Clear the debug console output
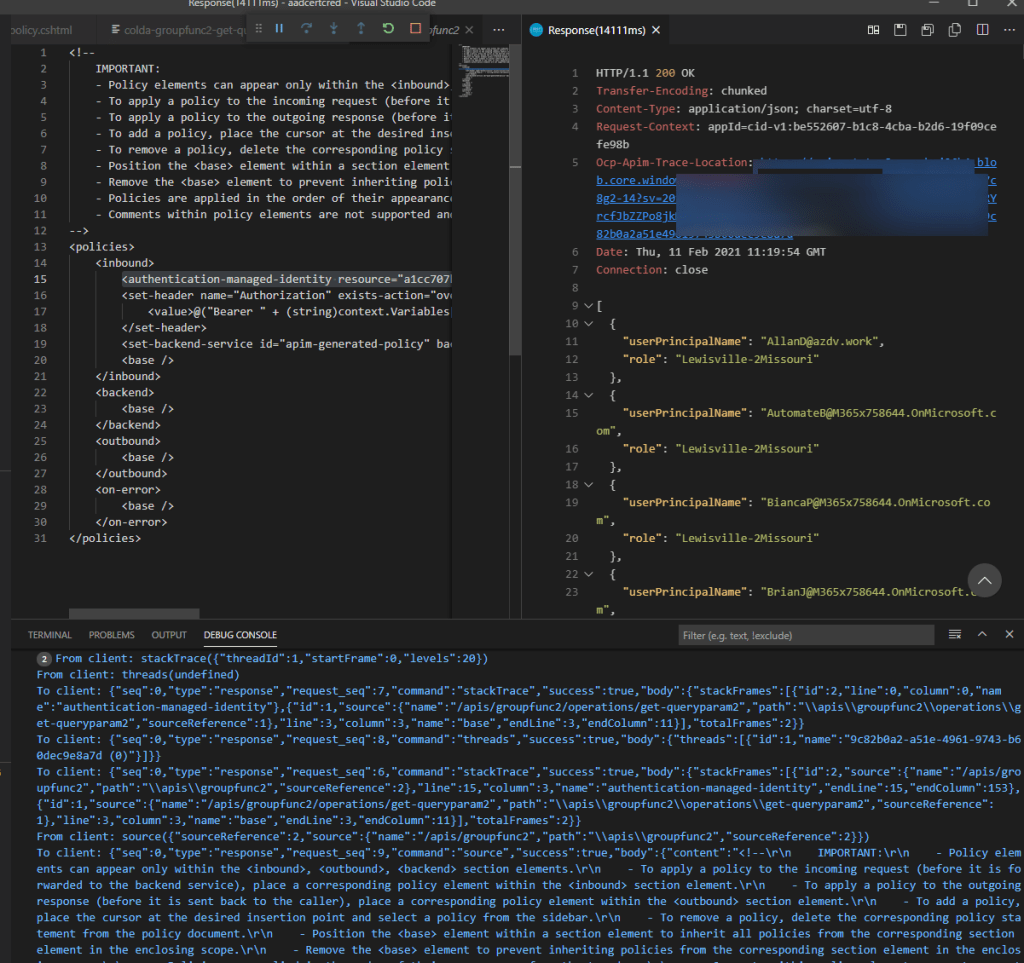The image size is (1024, 963). point(955,635)
